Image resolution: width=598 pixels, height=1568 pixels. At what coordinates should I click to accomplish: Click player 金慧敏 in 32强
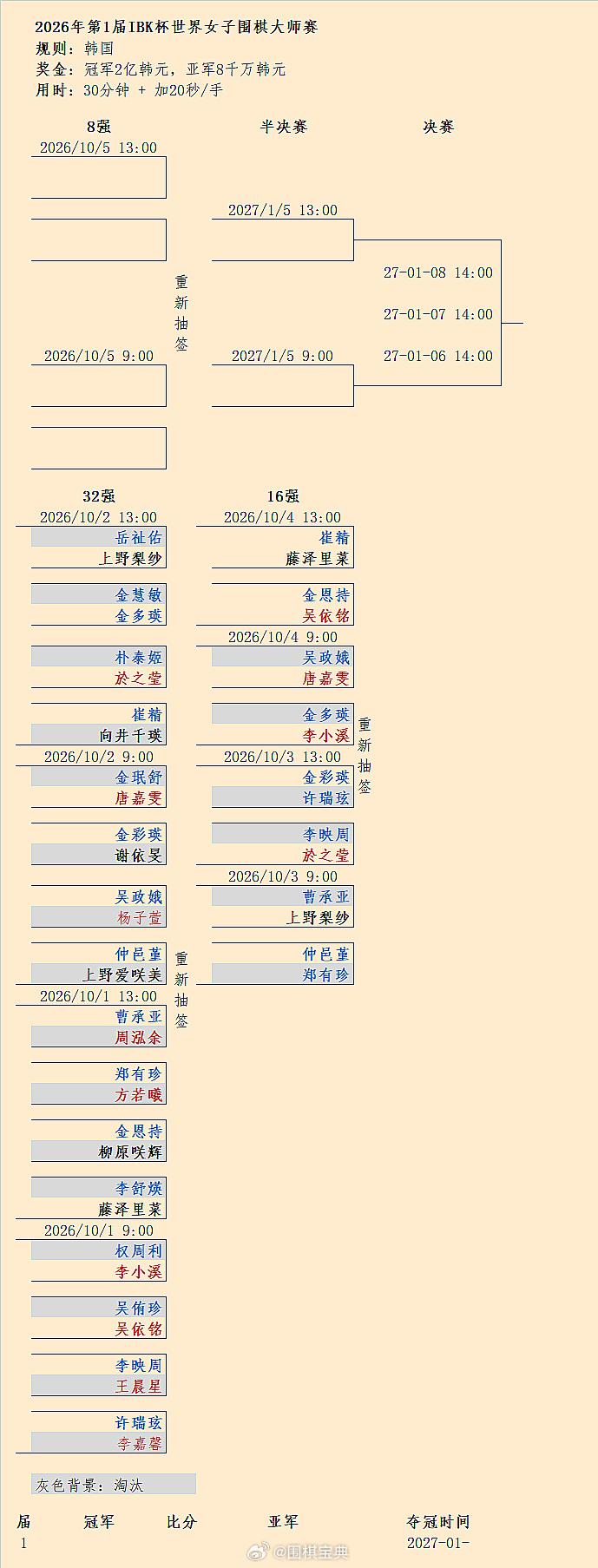click(x=139, y=595)
